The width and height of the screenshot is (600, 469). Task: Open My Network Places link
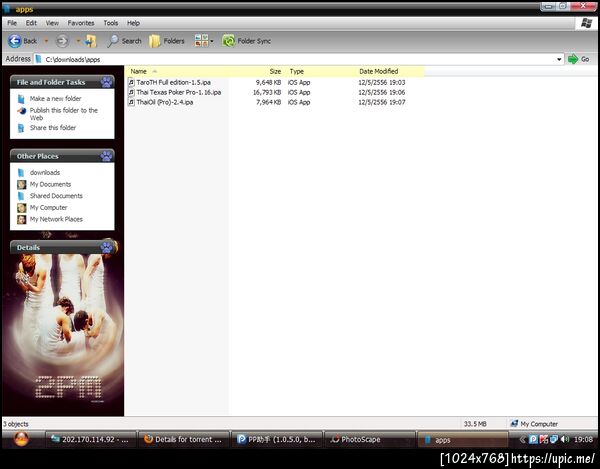[x=56, y=219]
